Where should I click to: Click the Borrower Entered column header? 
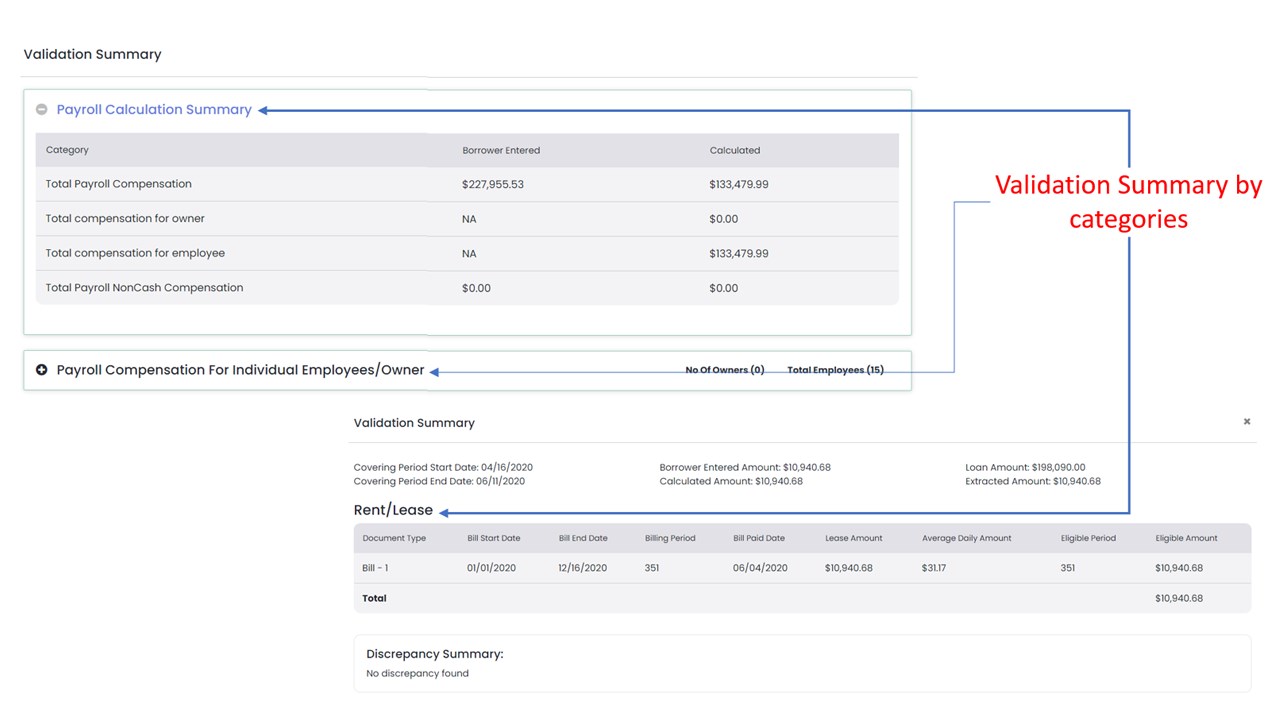(x=501, y=150)
